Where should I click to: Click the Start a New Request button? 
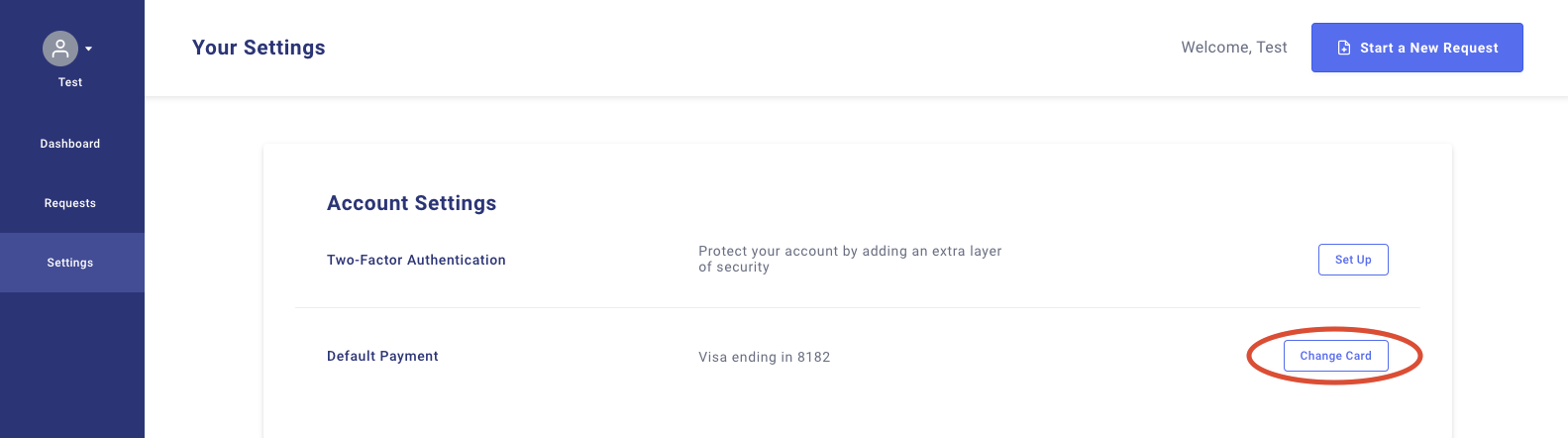(1417, 48)
